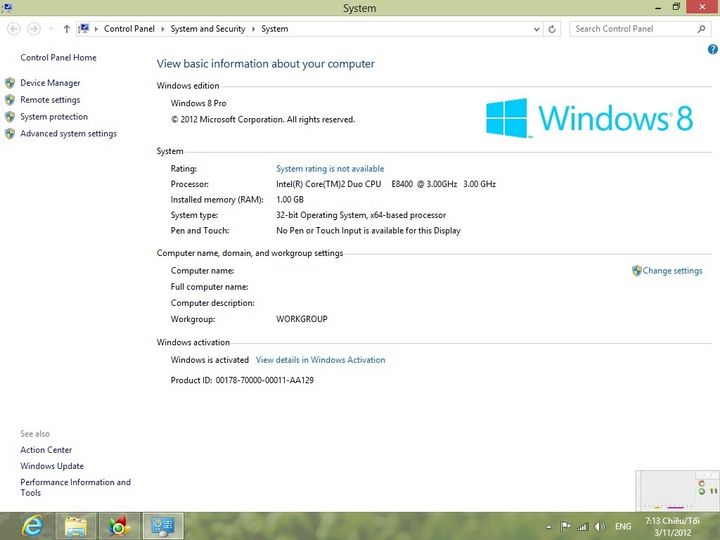Screen dimensions: 720x540
Task: Open Remote settings
Action: pyautogui.click(x=50, y=100)
